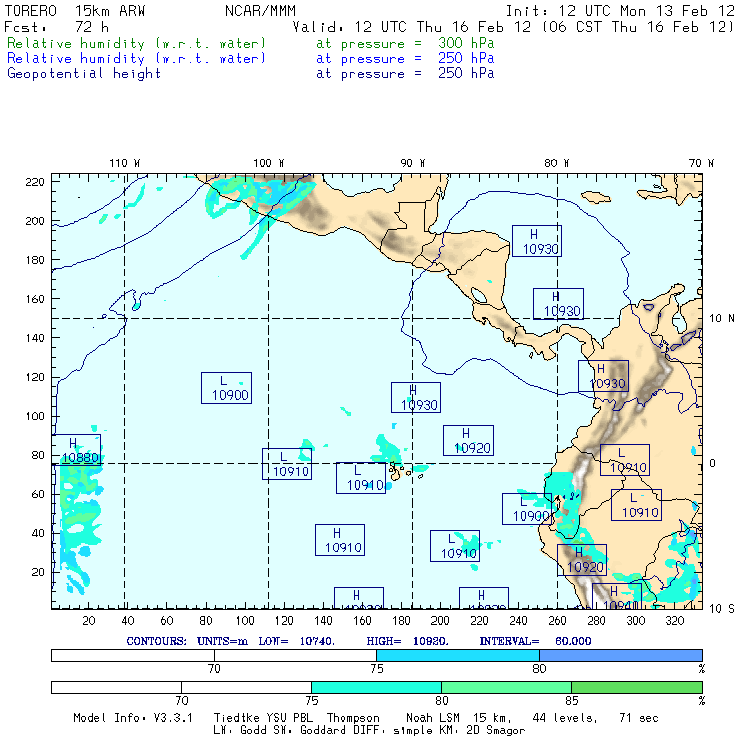Select the '71 sec' timestep text
Screen dimensions: 740x740
(639, 718)
